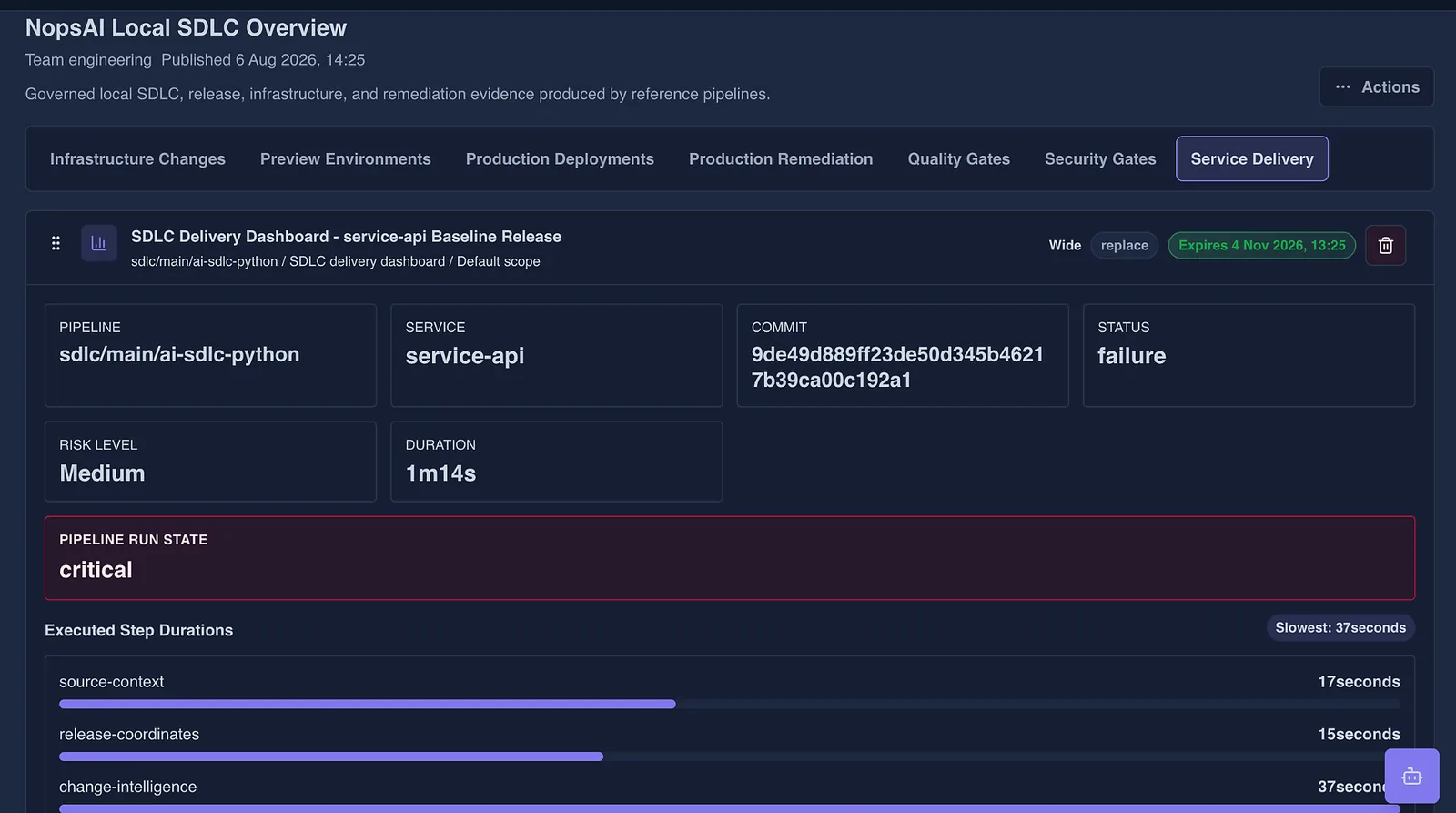Viewport: 1456px width, 813px height.
Task: Open the Production Remediation tab
Action: 781,158
